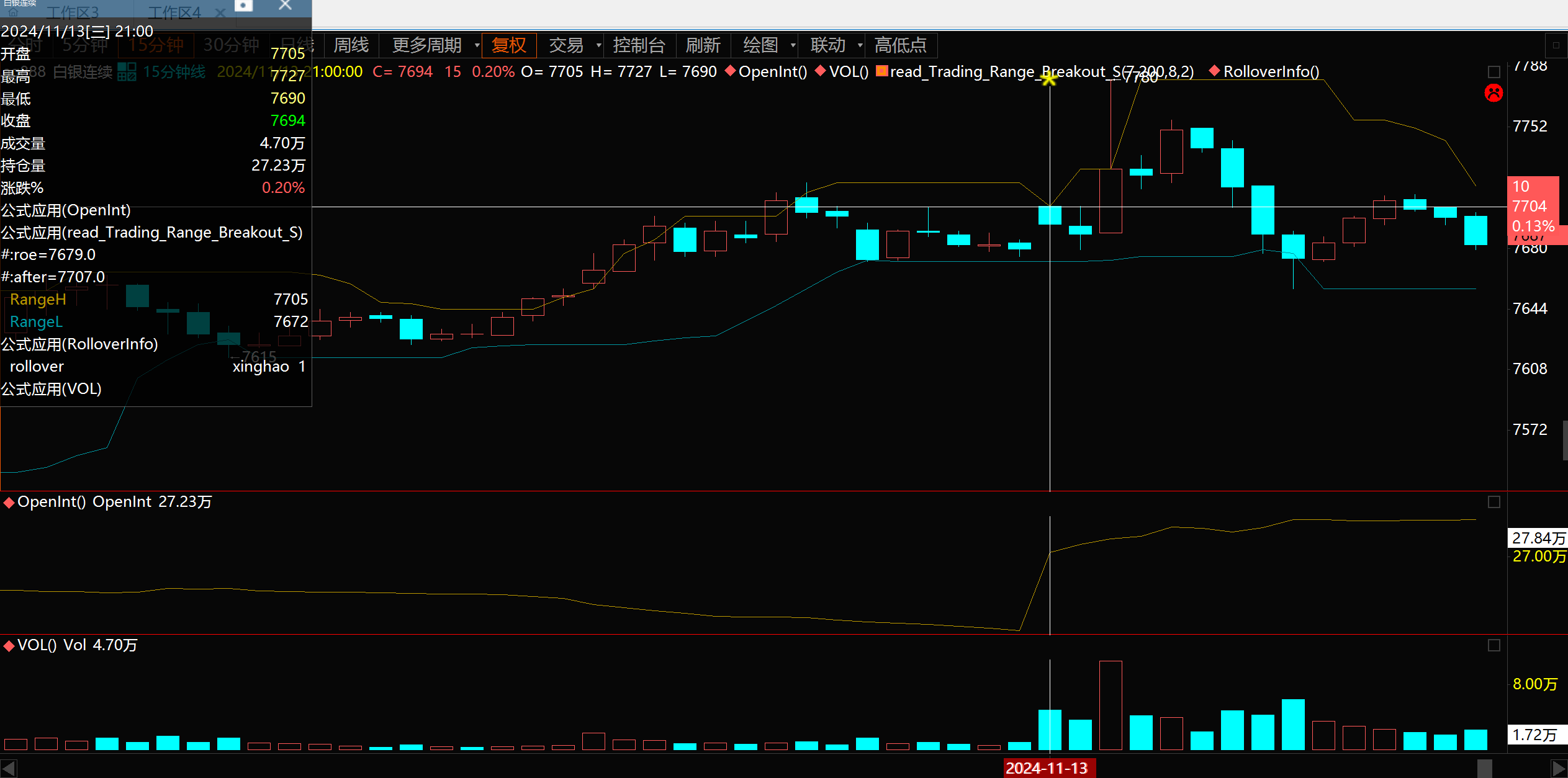
Task: Click diamond icon beside VOL() Vol 4.70万
Action: (x=9, y=646)
